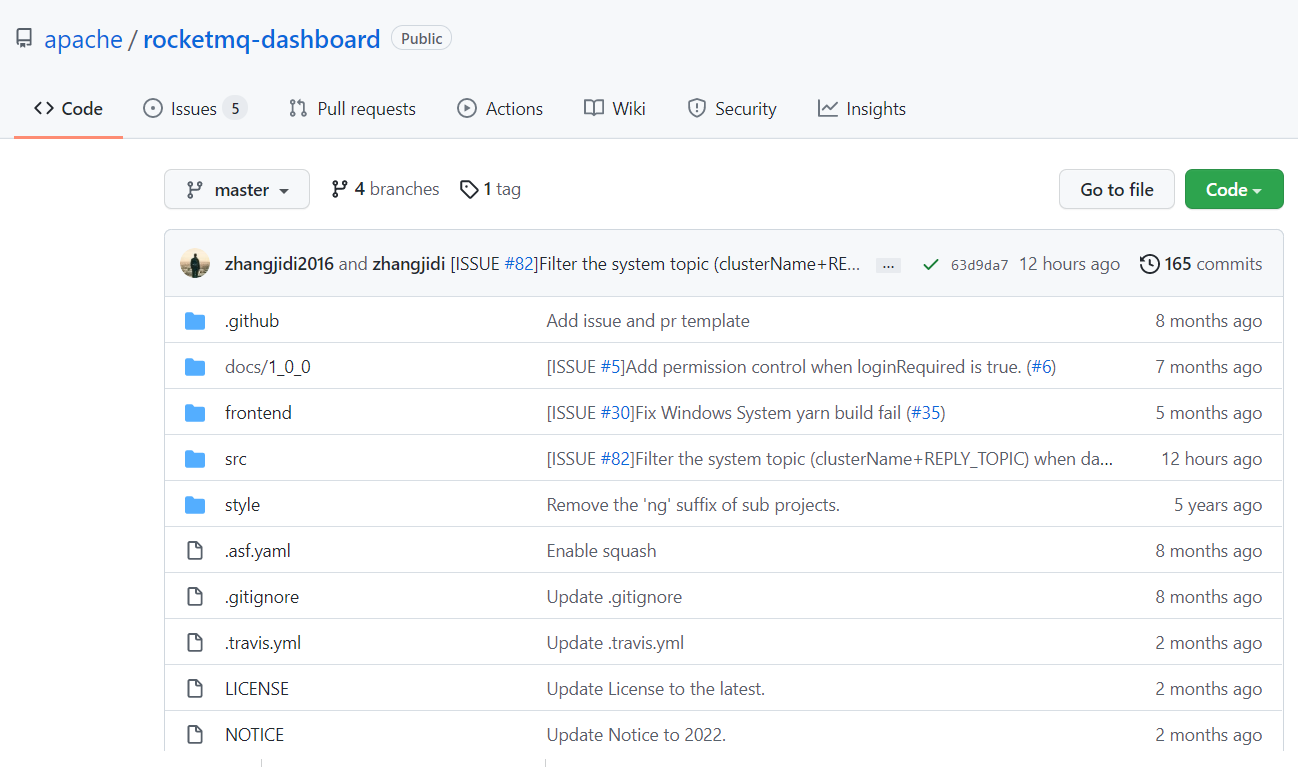
Task: Open pull request #6 link
Action: 1041,367
